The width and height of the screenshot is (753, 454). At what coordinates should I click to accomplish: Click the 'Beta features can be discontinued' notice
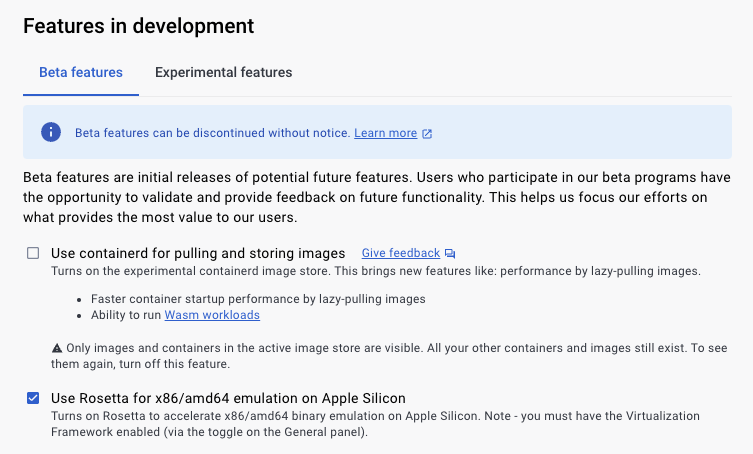tap(212, 133)
